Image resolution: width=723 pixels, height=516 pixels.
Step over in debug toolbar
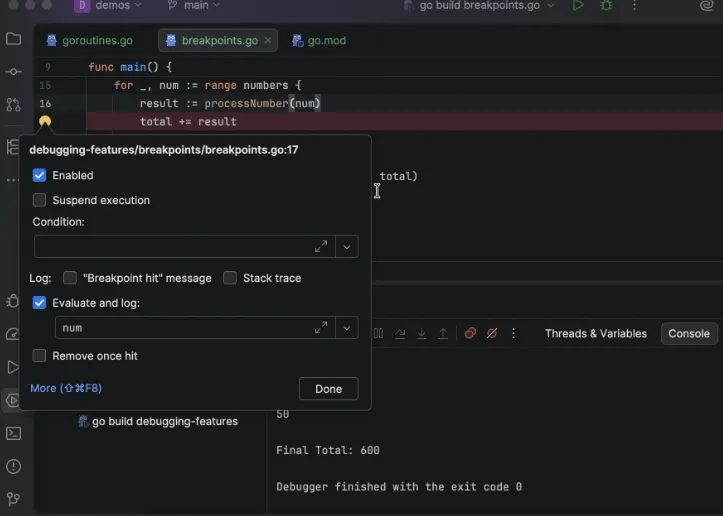(400, 333)
